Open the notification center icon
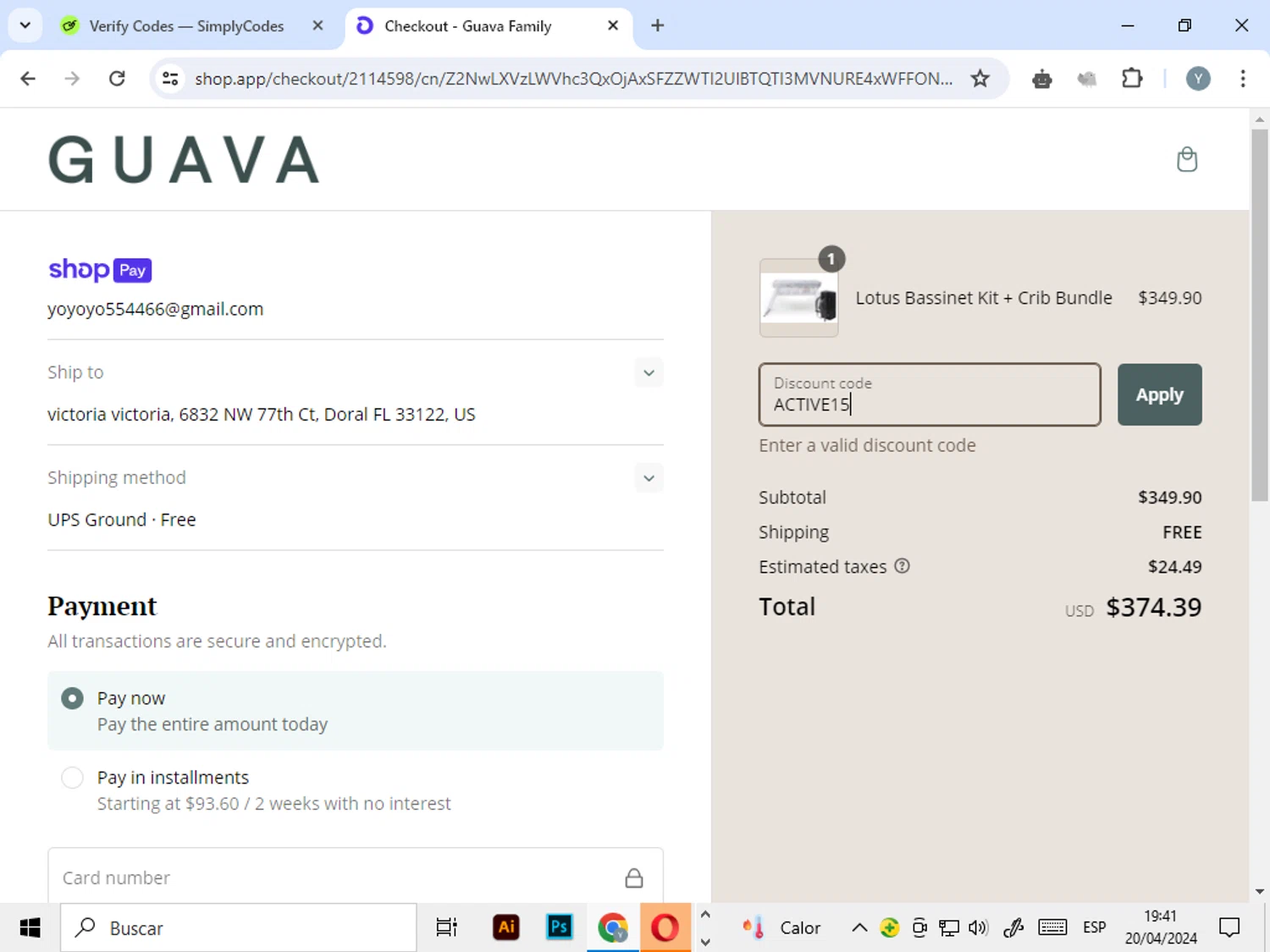 (1229, 927)
